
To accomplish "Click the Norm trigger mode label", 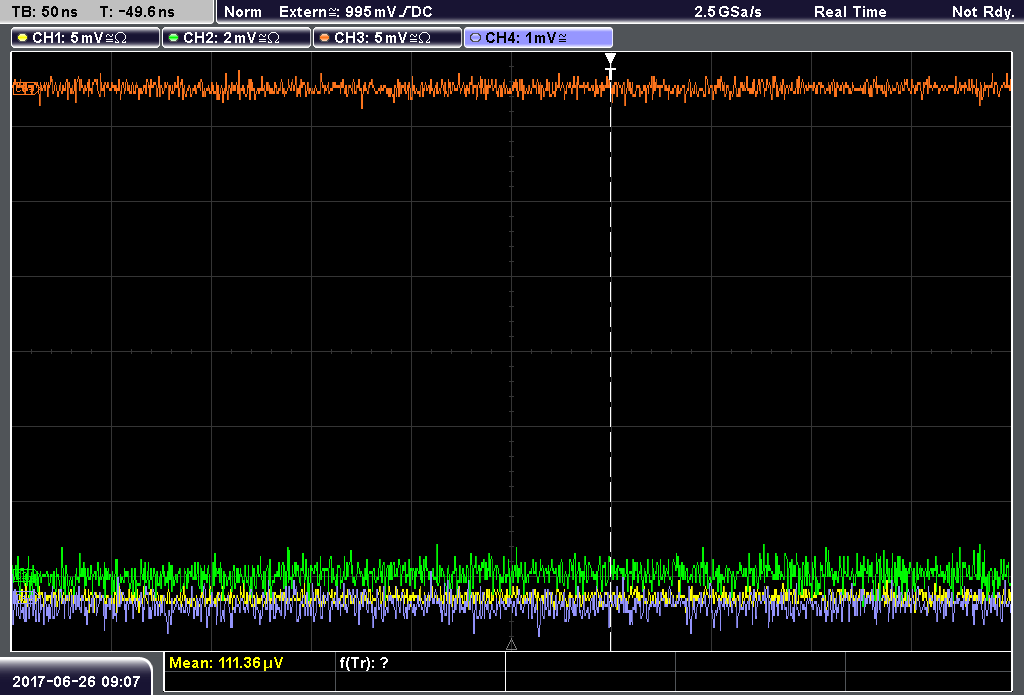I will click(243, 12).
